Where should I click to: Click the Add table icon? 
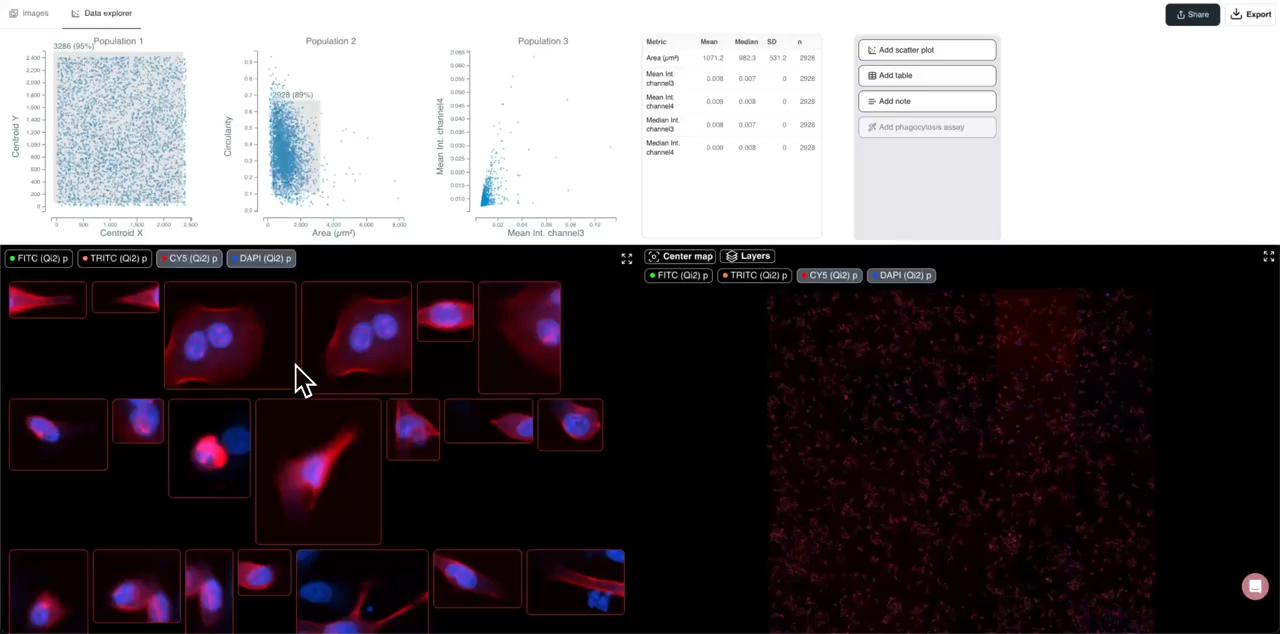[872, 75]
